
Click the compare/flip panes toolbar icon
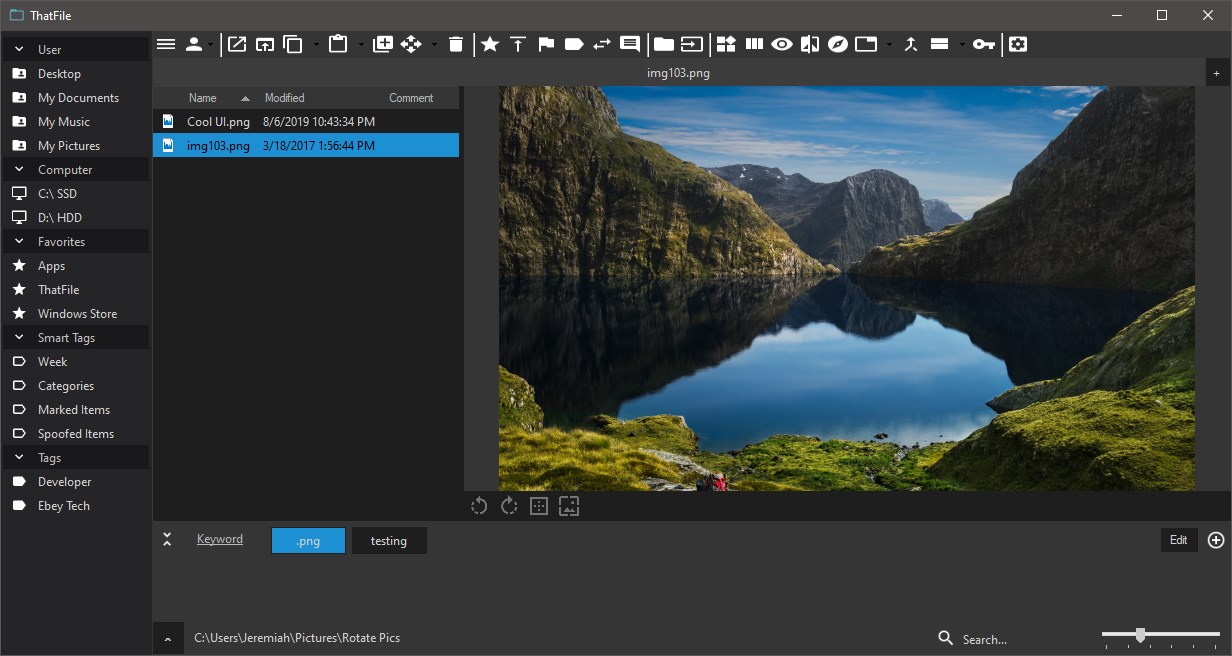pyautogui.click(x=810, y=44)
